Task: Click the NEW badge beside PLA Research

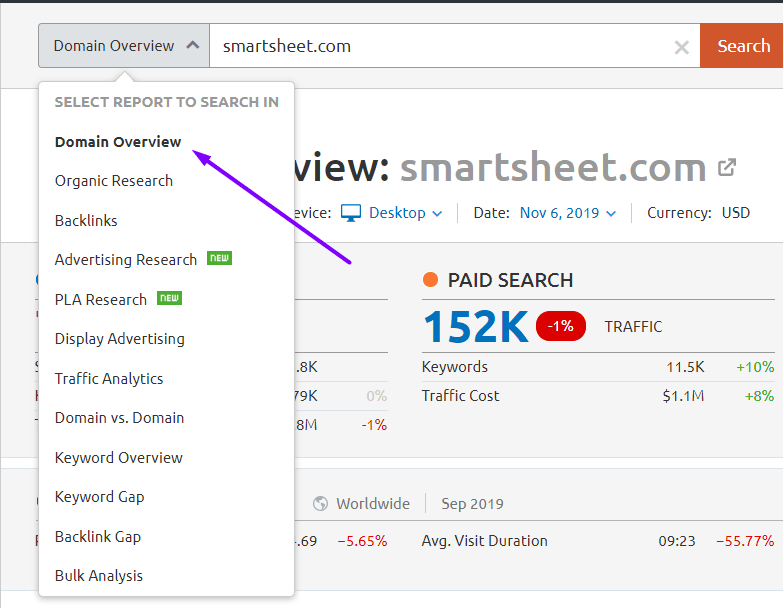Action: click(x=169, y=298)
